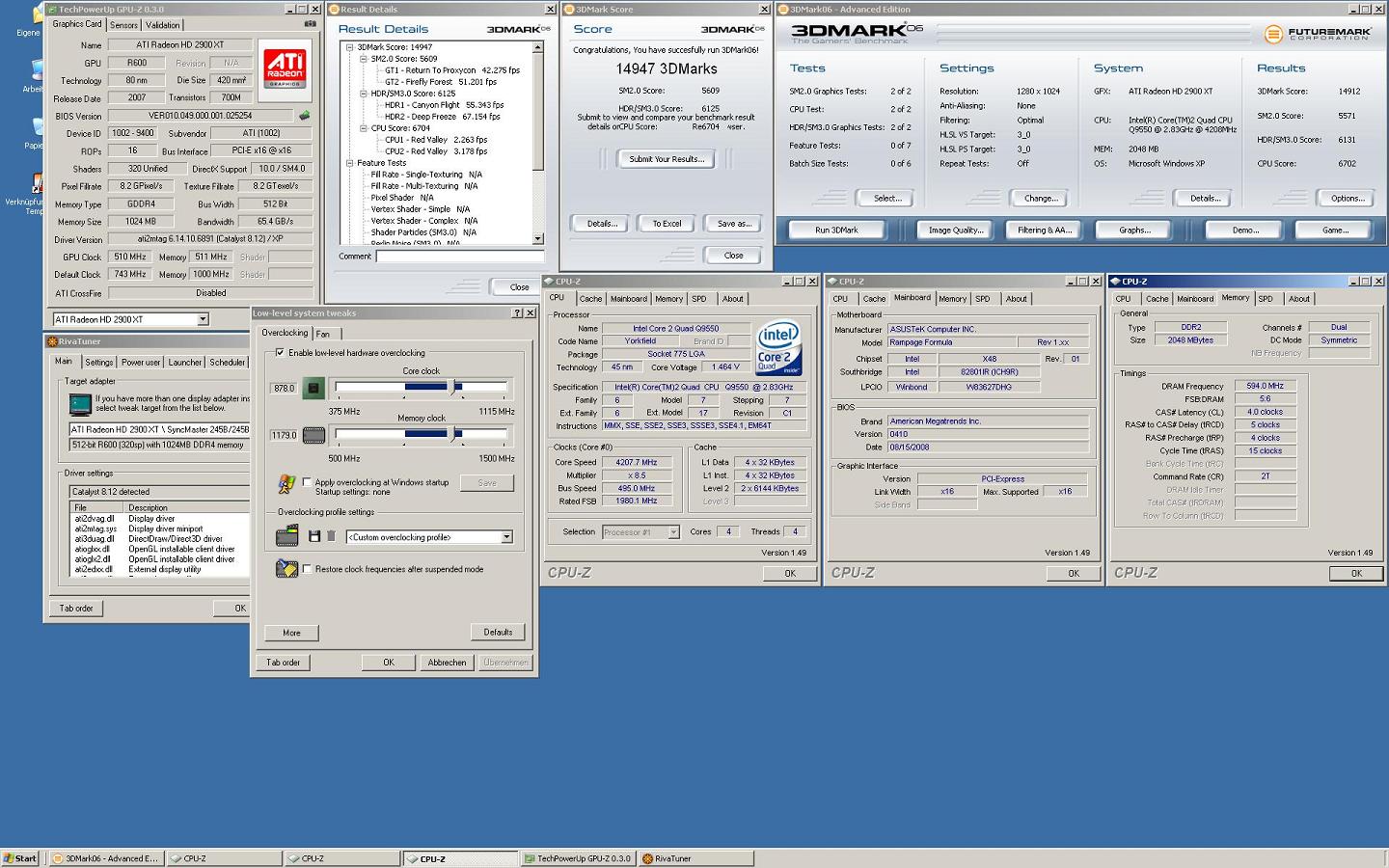This screenshot has height=868, width=1389.
Task: Switch to the GPU-Z Validation tab
Action: tap(162, 25)
